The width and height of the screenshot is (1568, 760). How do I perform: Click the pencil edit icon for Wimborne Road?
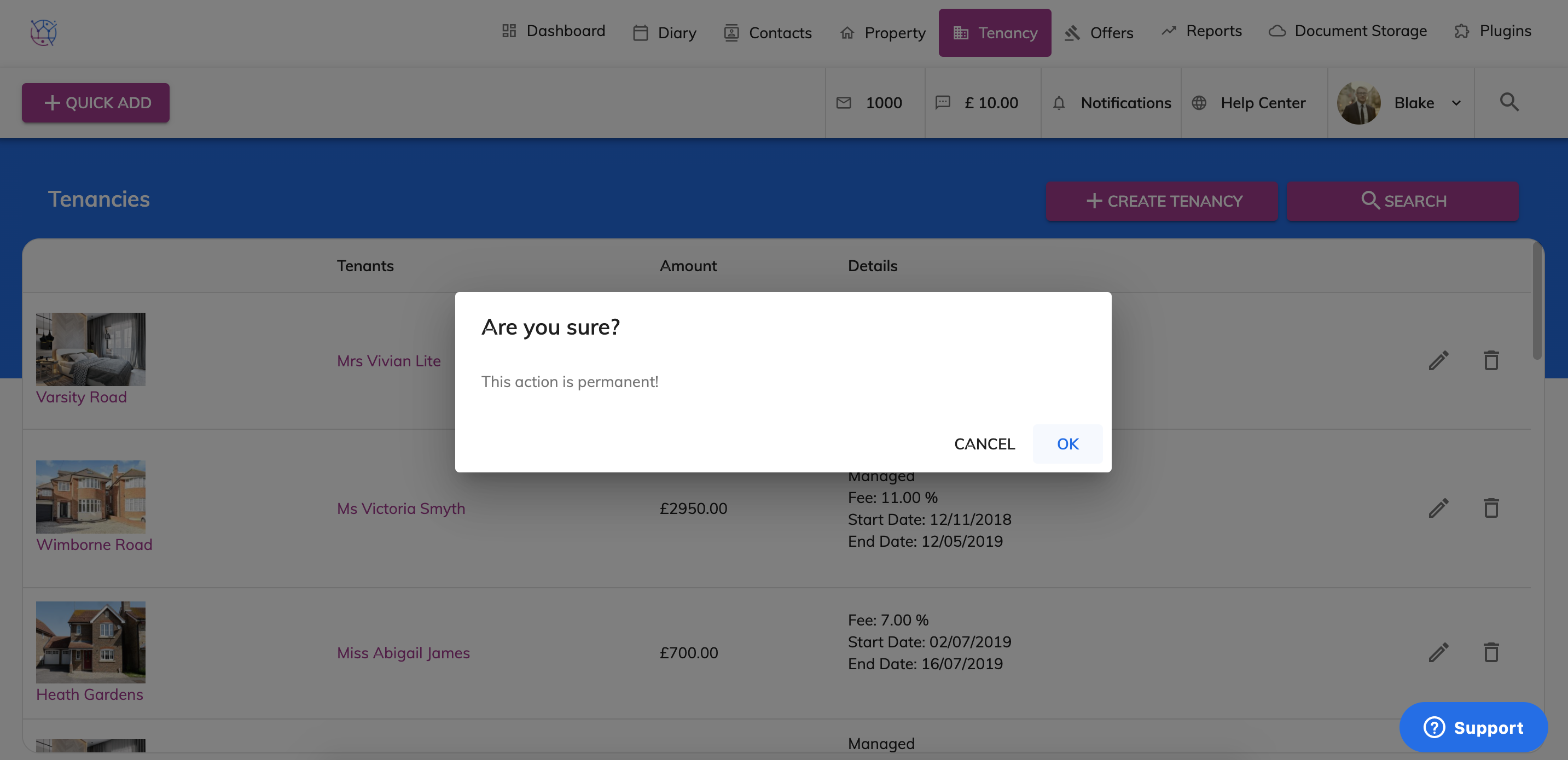pos(1438,508)
